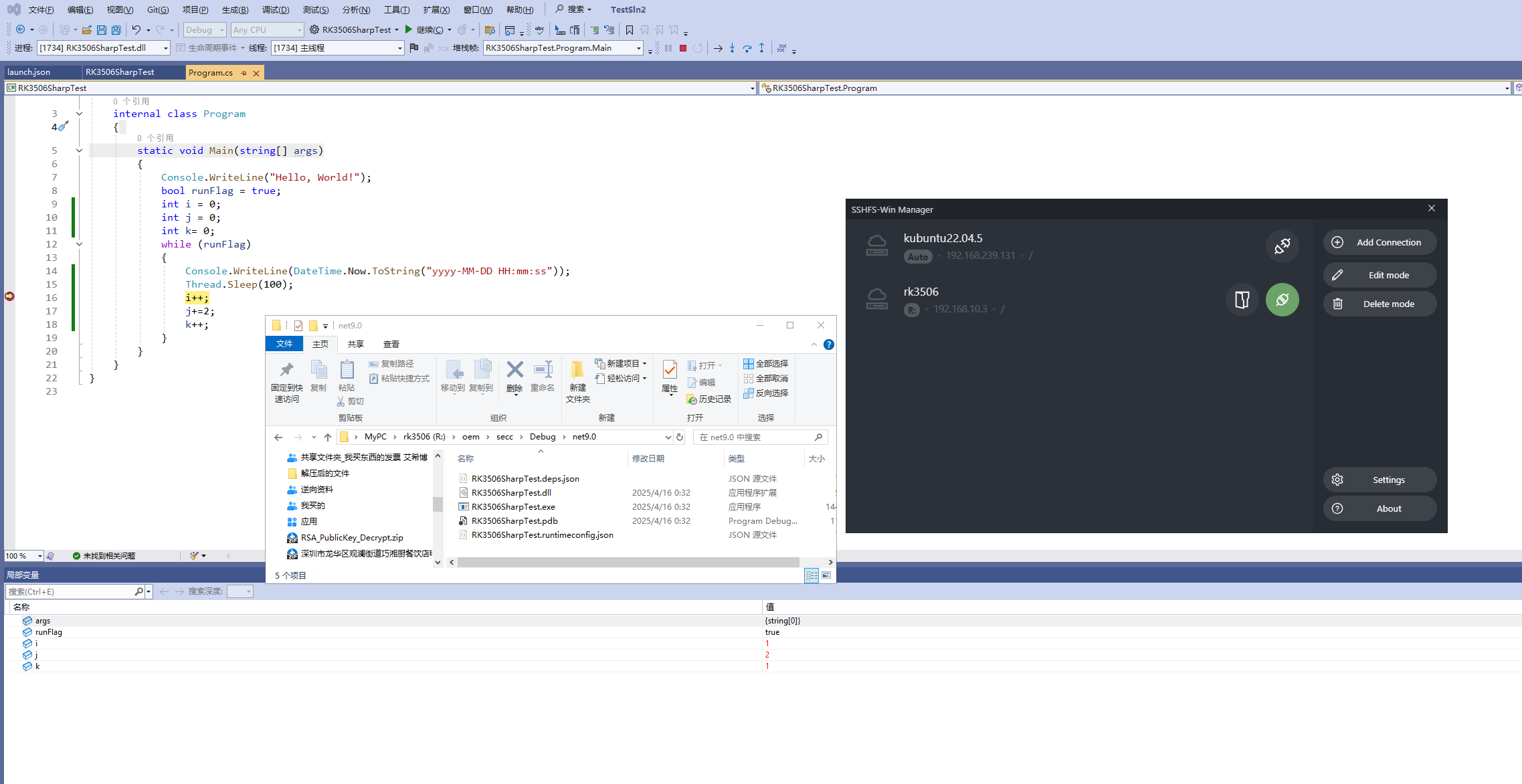
Task: Open the 共享 Share ribbon tab in Explorer
Action: pos(356,344)
